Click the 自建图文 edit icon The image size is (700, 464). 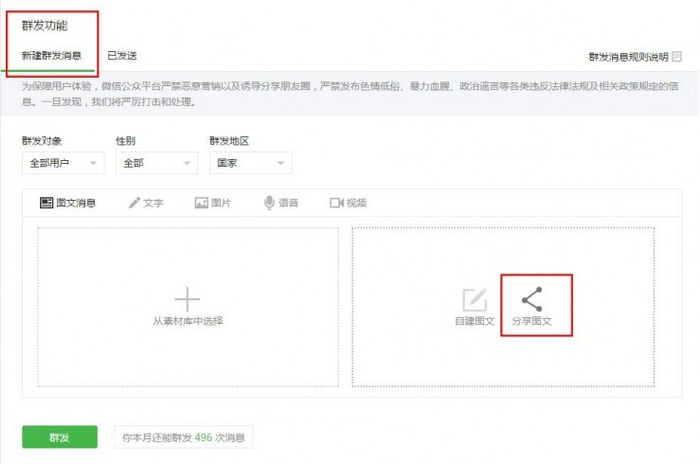475,300
